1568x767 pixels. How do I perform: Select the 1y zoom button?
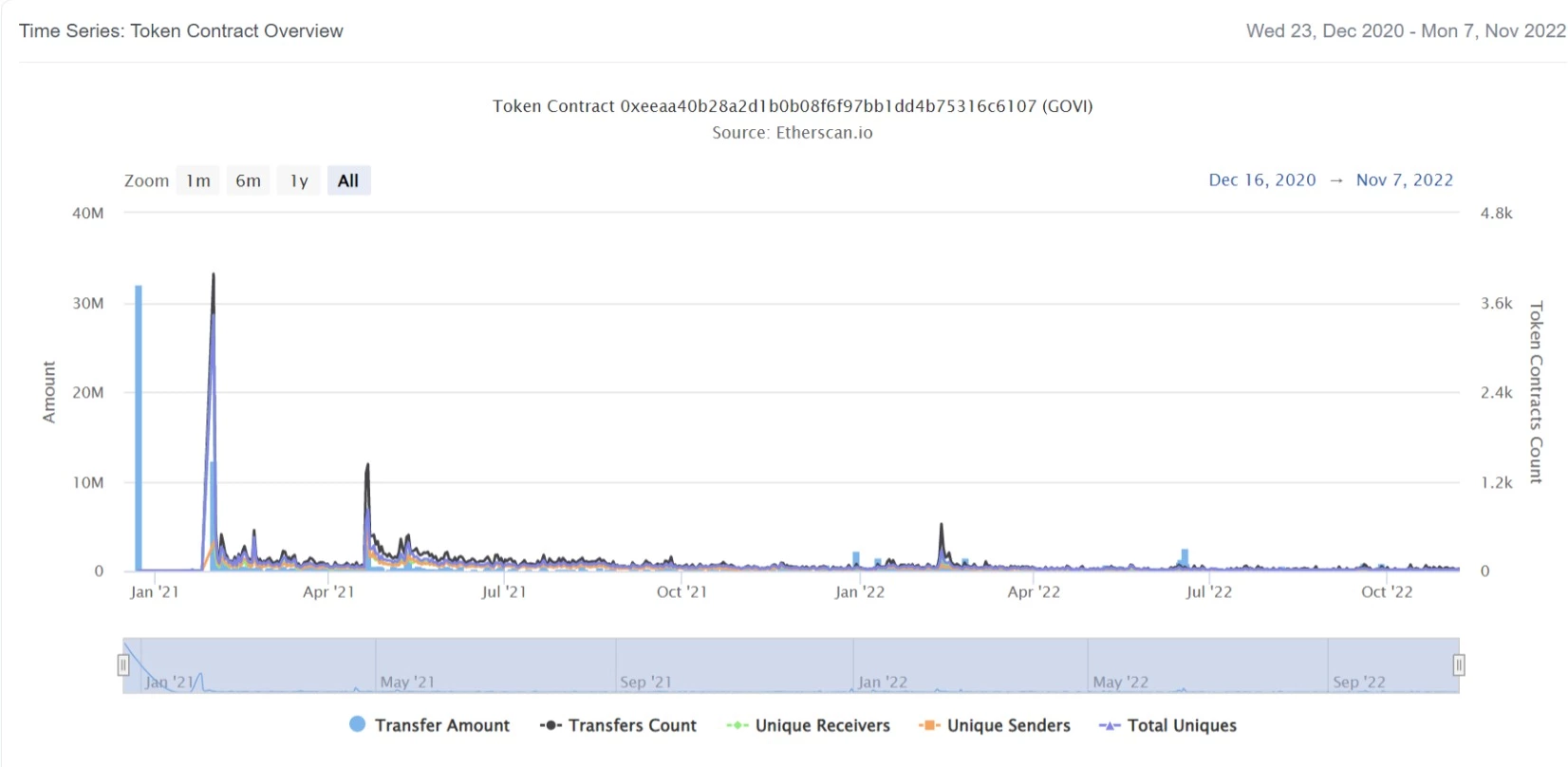click(x=299, y=180)
